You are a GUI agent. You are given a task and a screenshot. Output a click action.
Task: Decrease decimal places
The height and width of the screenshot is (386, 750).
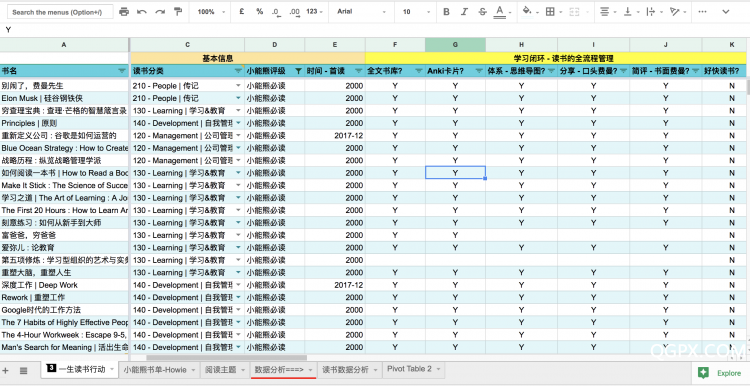point(276,12)
